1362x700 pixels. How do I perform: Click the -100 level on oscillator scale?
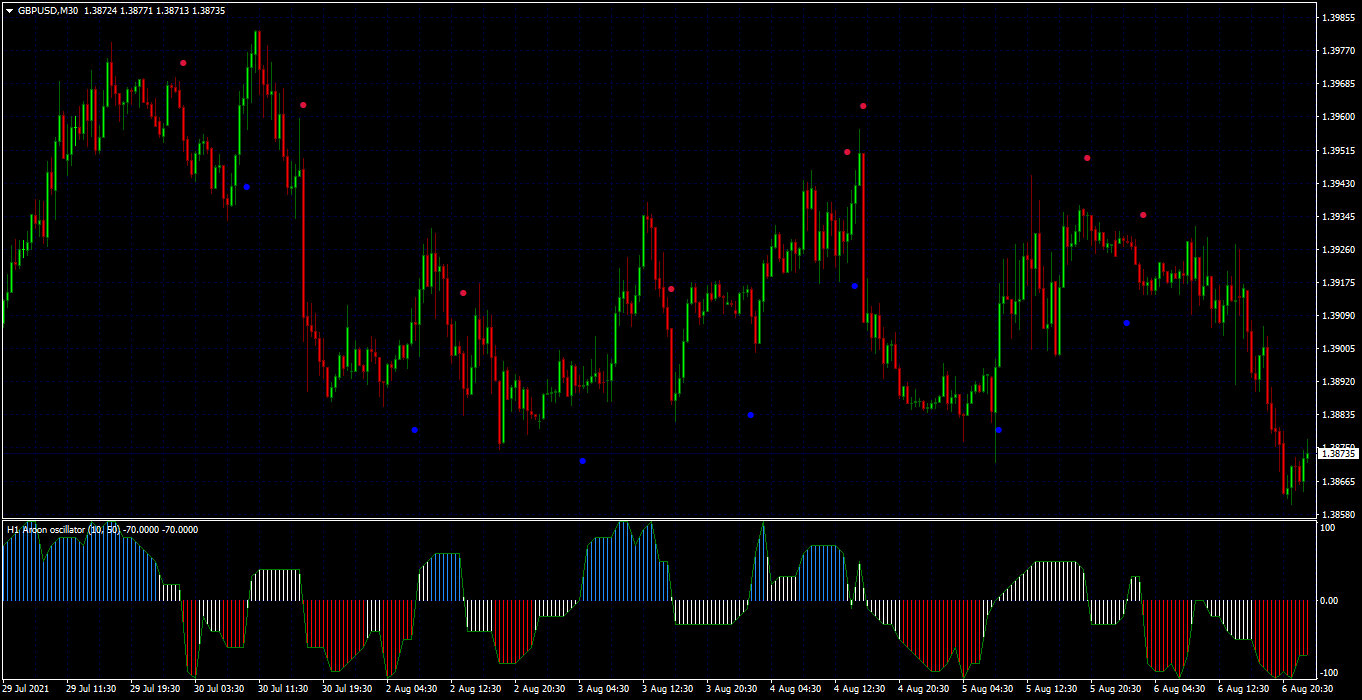click(1331, 673)
